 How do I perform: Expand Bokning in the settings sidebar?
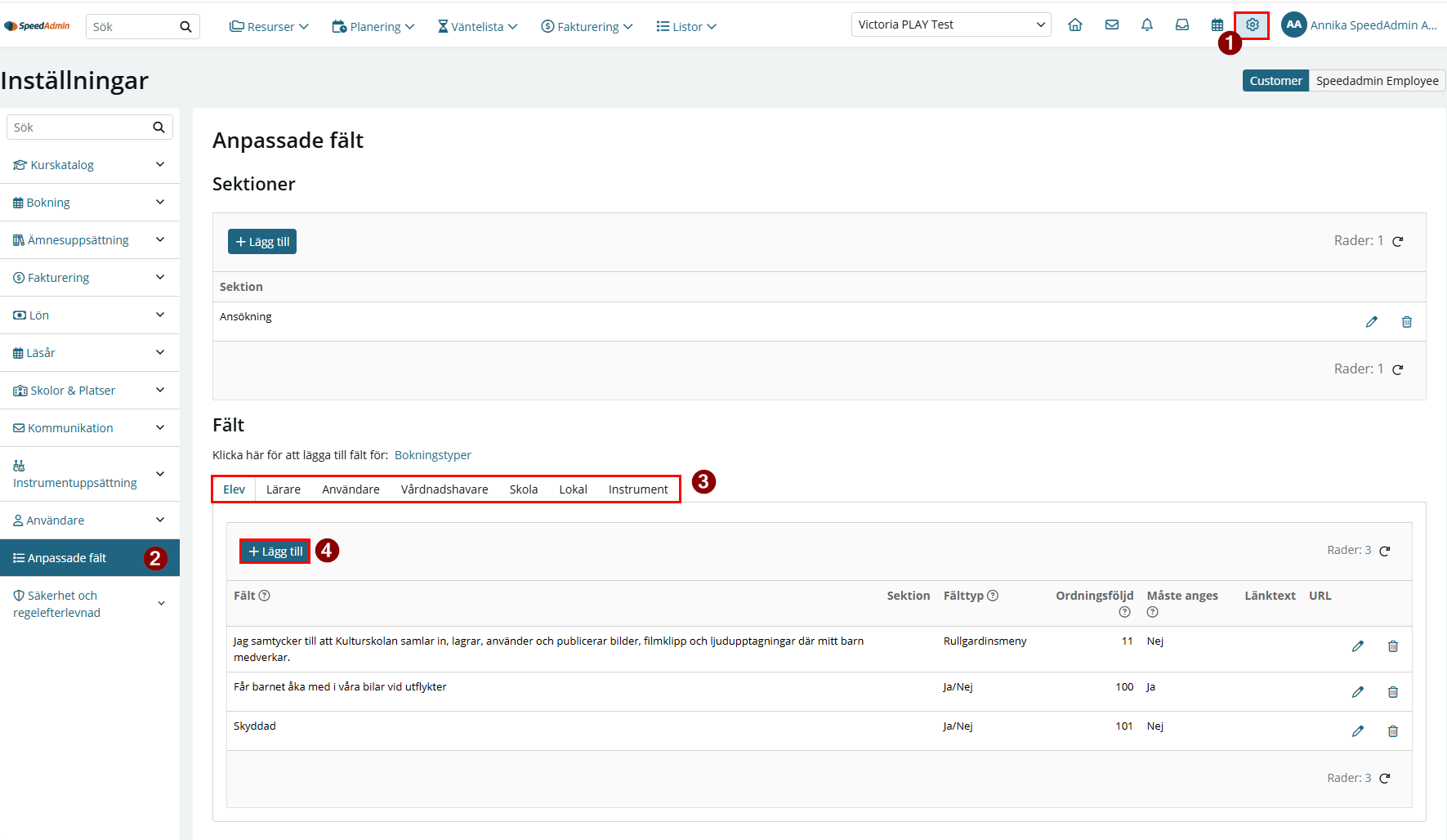click(x=90, y=203)
